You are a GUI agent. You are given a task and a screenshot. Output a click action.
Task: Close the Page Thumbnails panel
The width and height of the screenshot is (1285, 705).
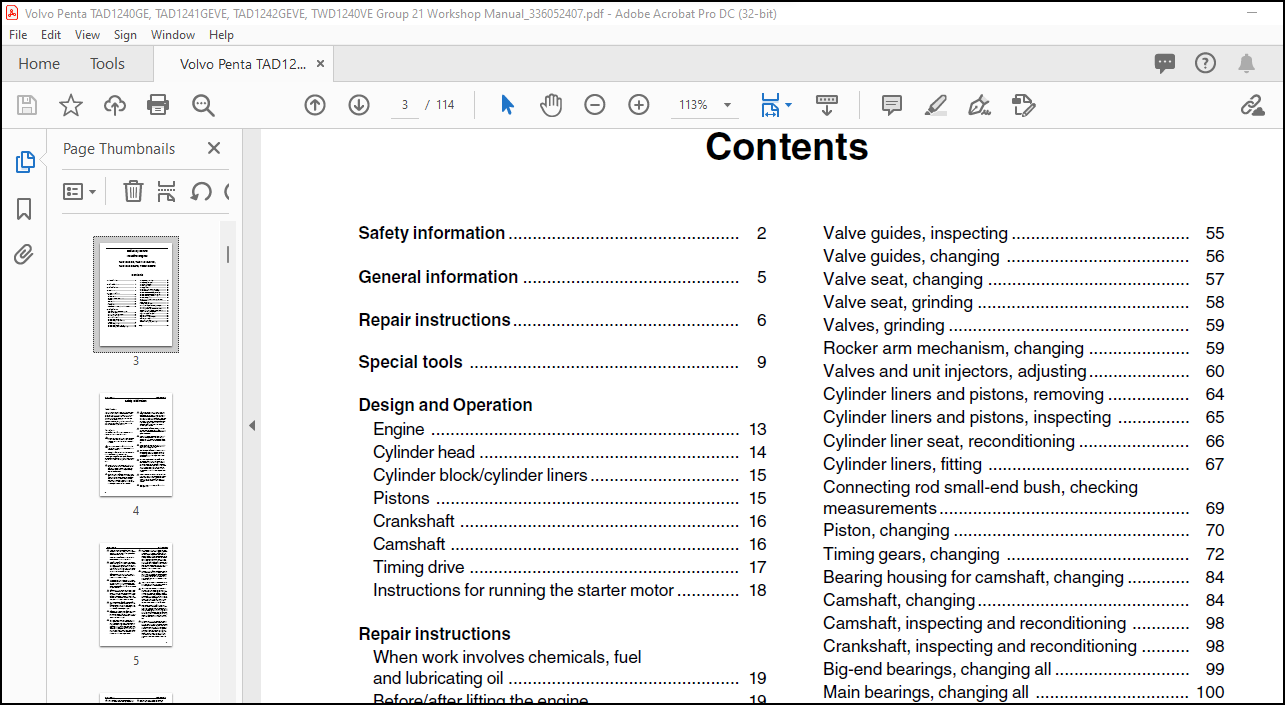pos(213,148)
